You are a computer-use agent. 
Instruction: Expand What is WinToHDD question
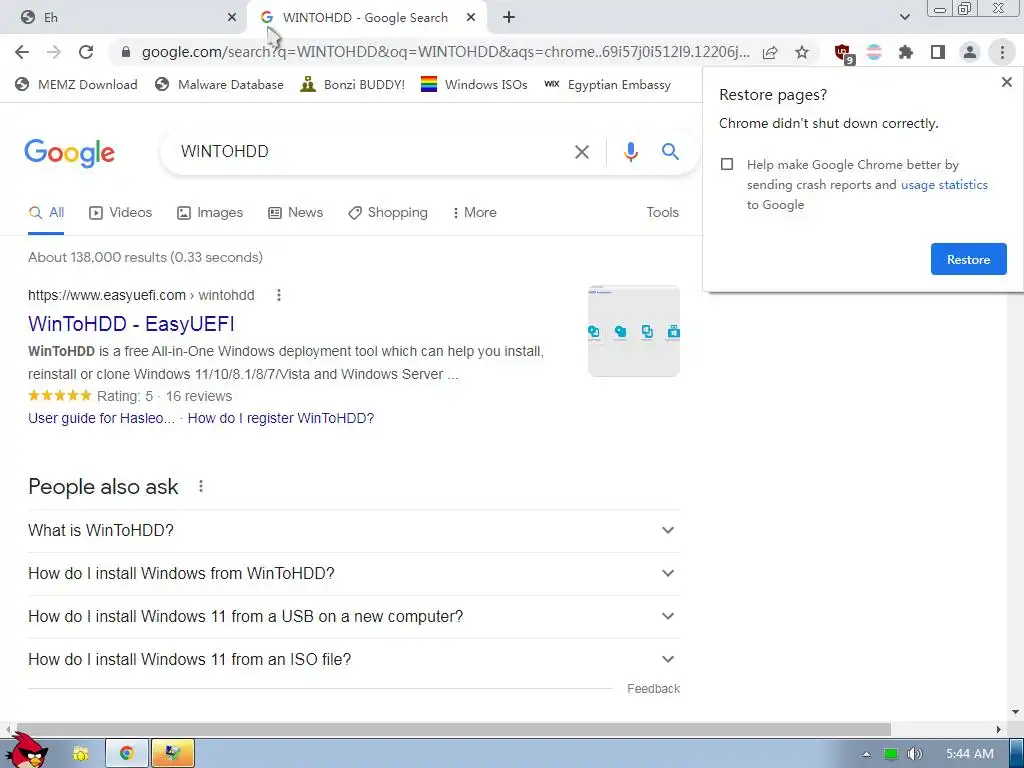[353, 530]
